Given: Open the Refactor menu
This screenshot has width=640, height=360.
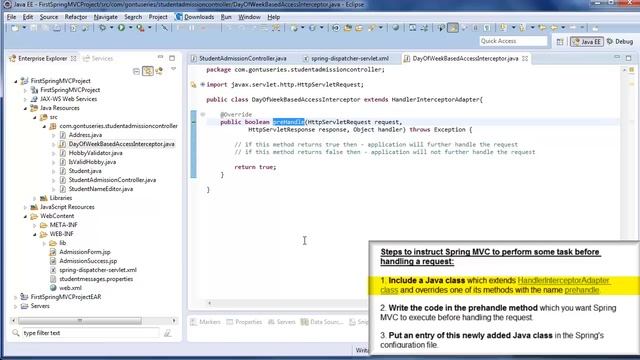Looking at the screenshot, I should tap(76, 17).
